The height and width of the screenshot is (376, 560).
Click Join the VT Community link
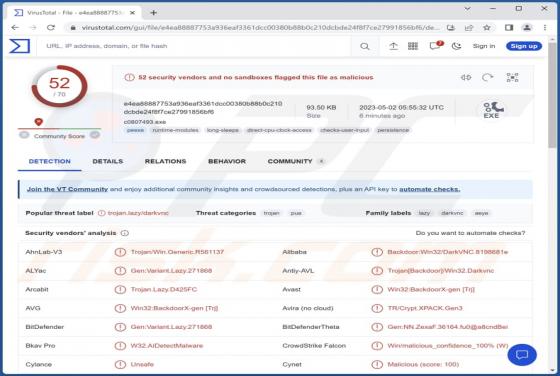point(68,189)
